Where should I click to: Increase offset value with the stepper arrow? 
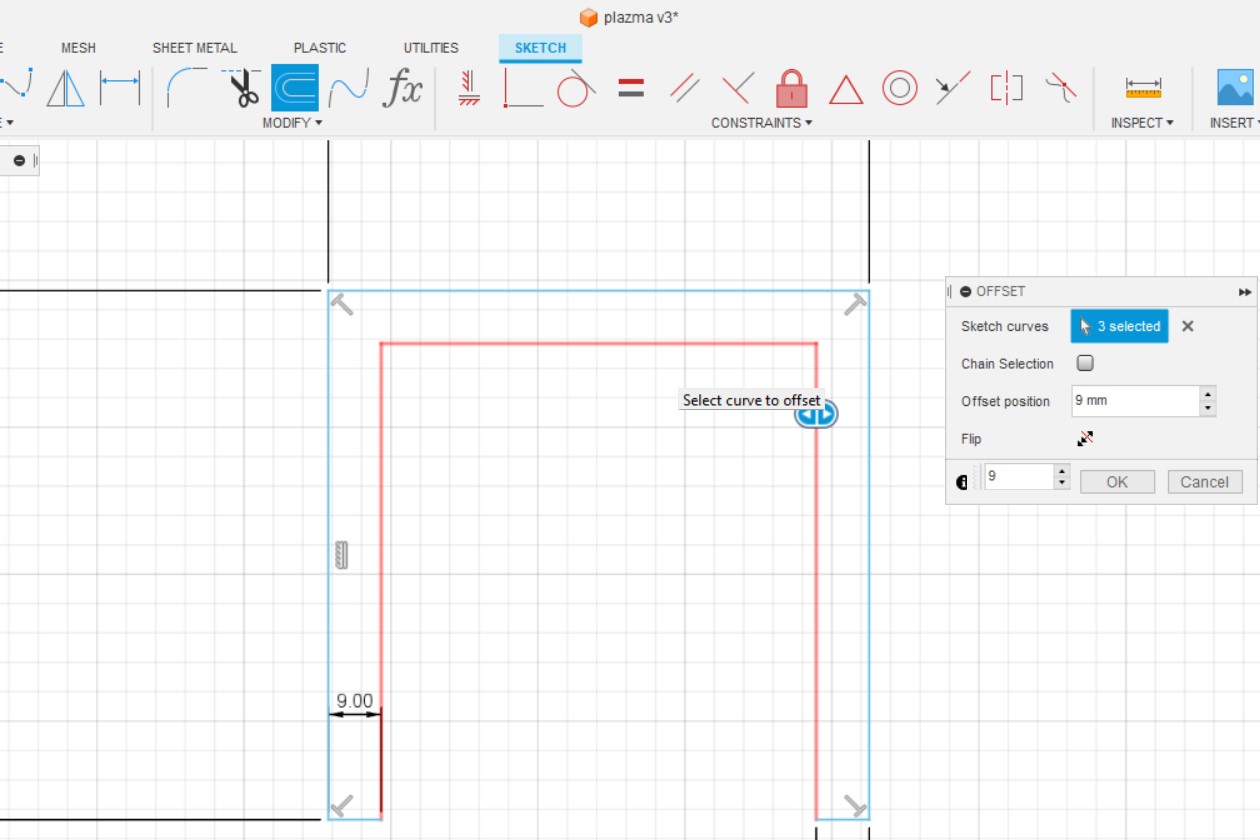point(1207,395)
